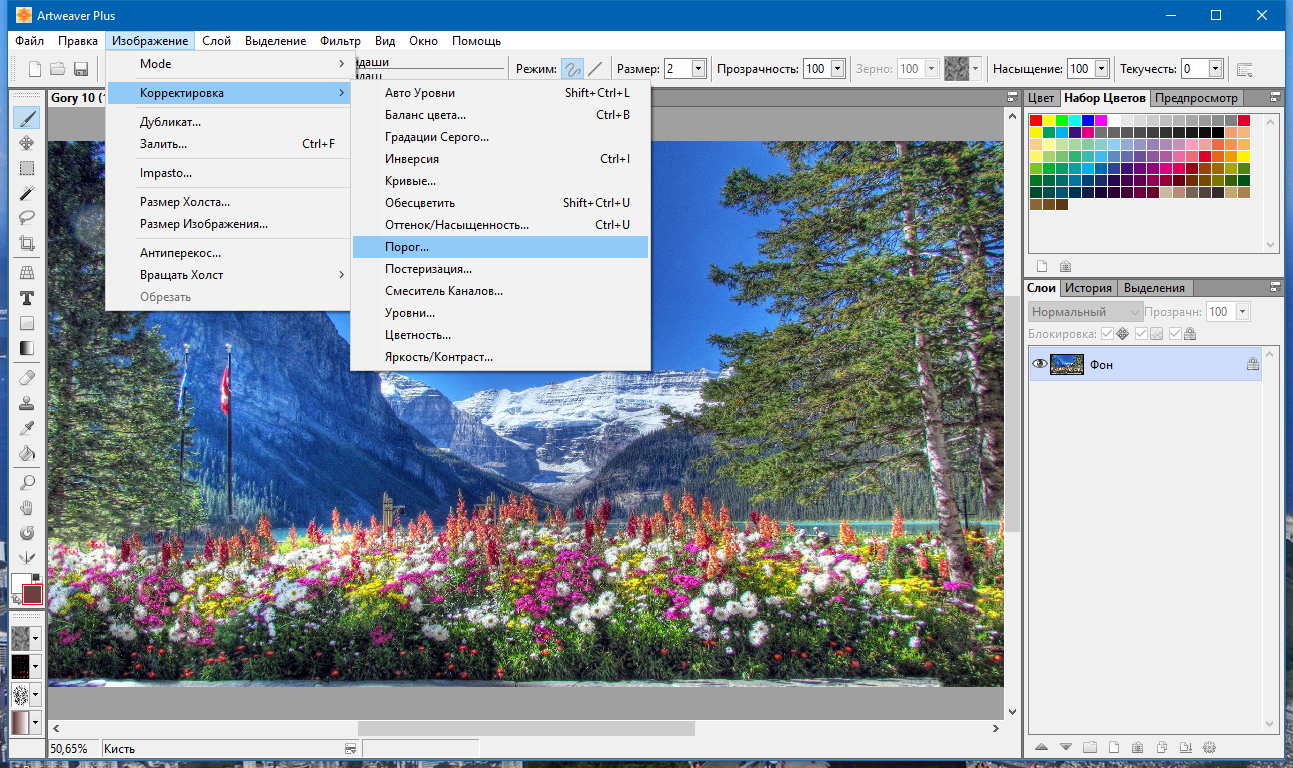This screenshot has width=1293, height=768.
Task: Open the Насыщение dropdown arrow
Action: tap(1102, 69)
